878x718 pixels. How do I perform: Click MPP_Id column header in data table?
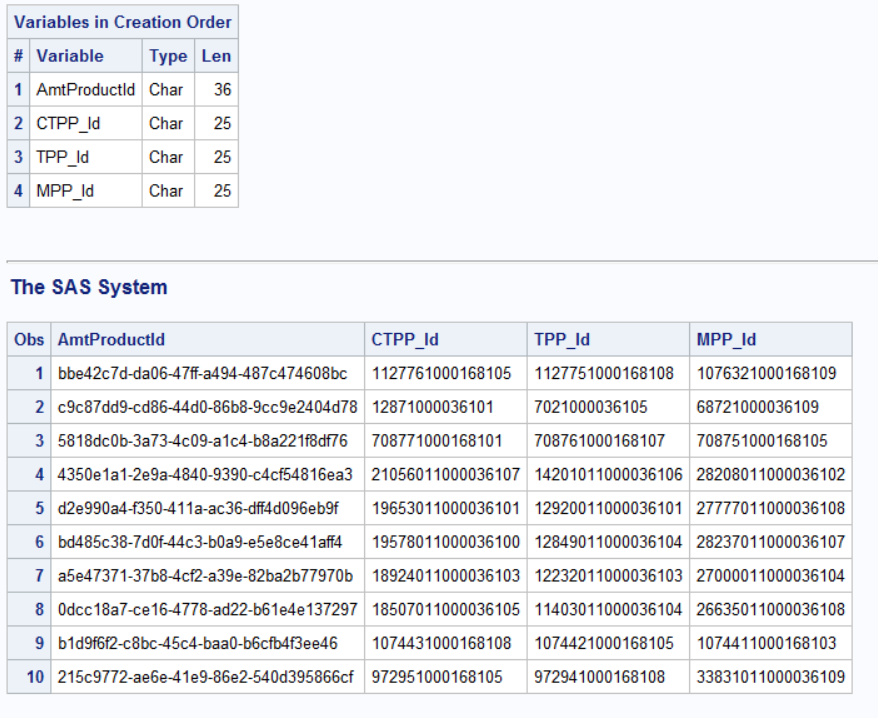click(x=726, y=340)
